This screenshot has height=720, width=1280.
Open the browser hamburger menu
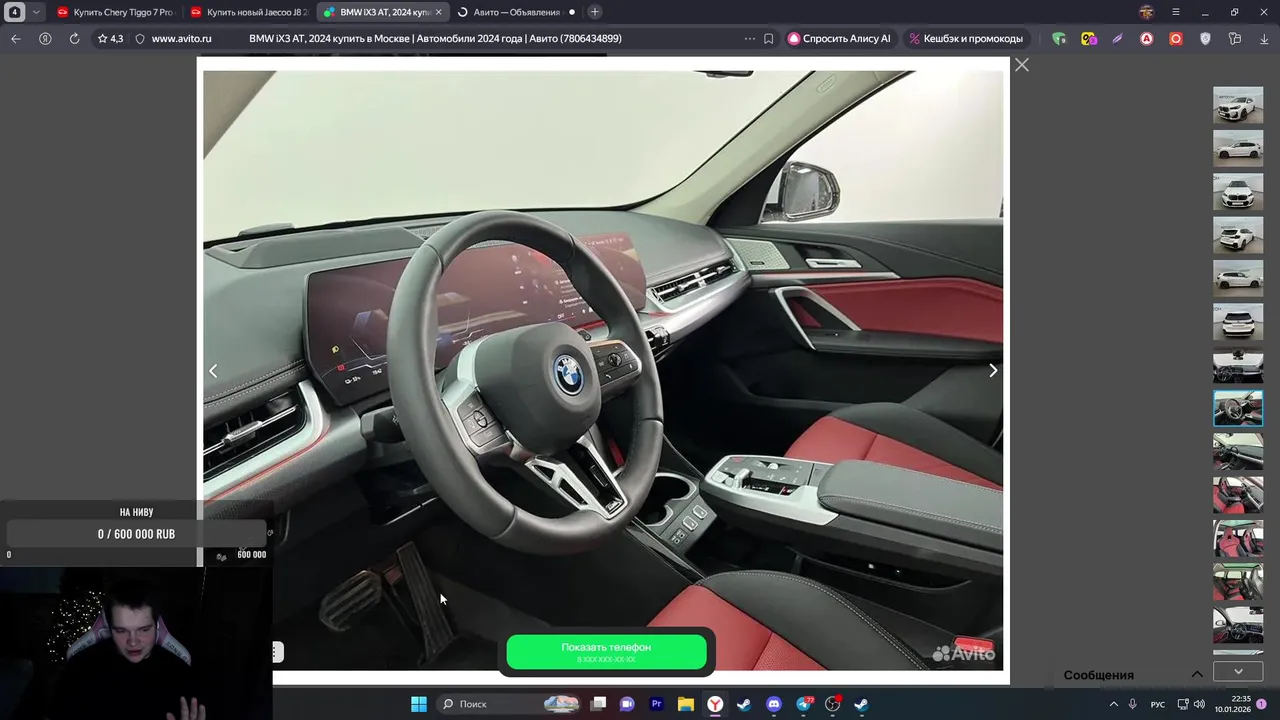(x=1176, y=12)
